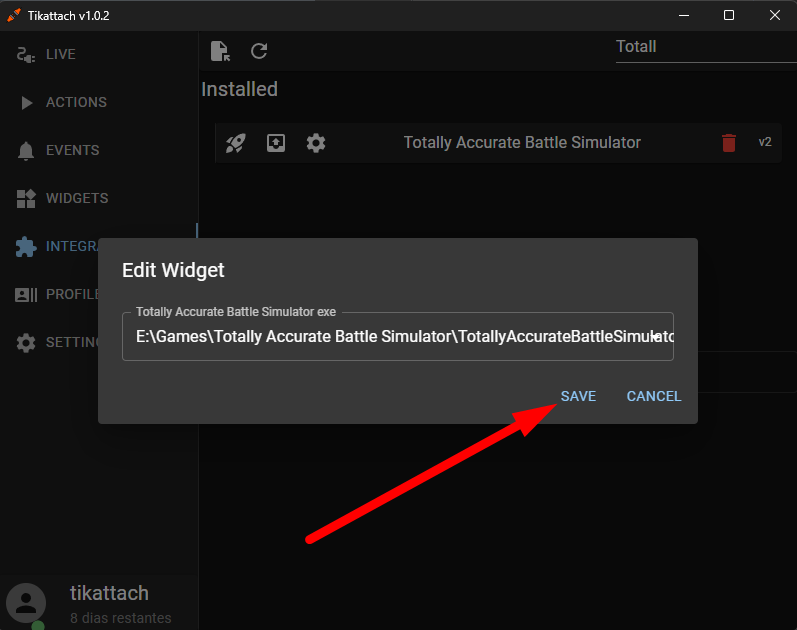Click the ACTIONS play triangle icon
The width and height of the screenshot is (797, 630).
[x=26, y=103]
